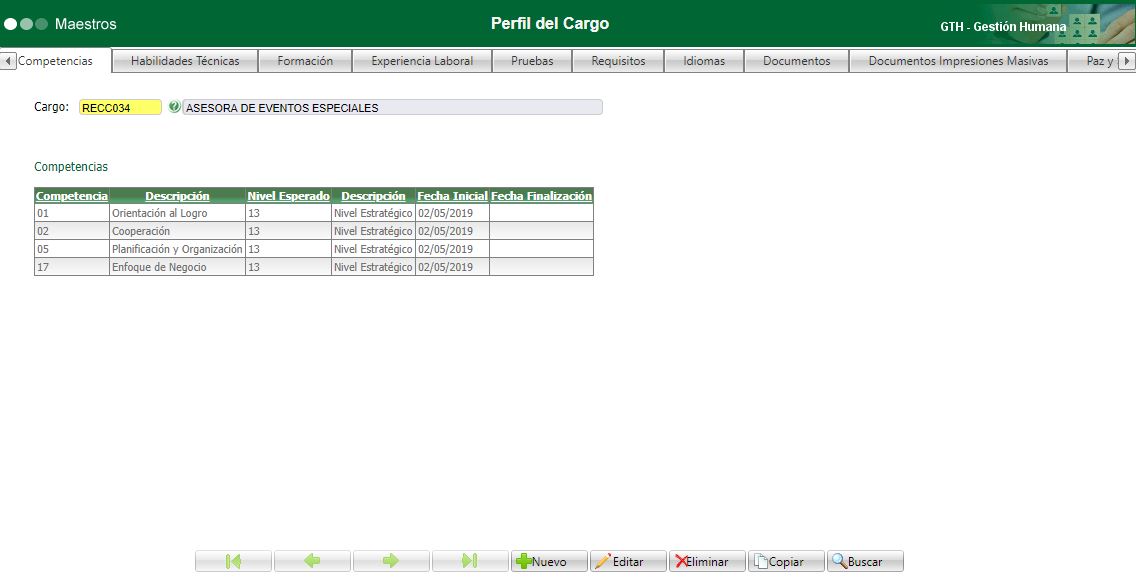Click the Editar button
The width and height of the screenshot is (1136, 577).
tap(628, 561)
